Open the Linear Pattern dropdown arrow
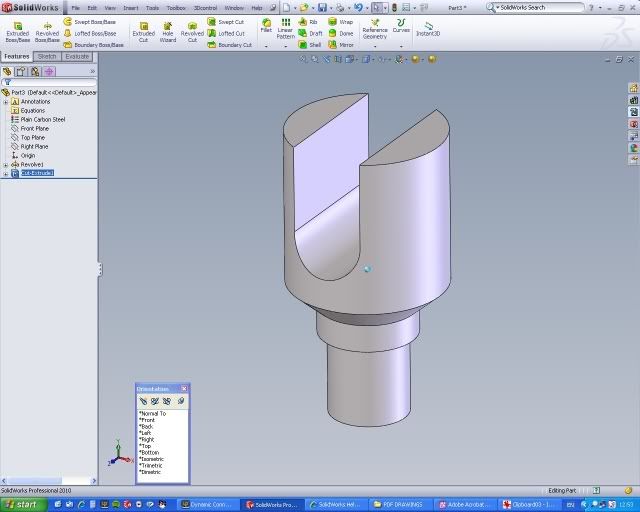 [x=285, y=46]
